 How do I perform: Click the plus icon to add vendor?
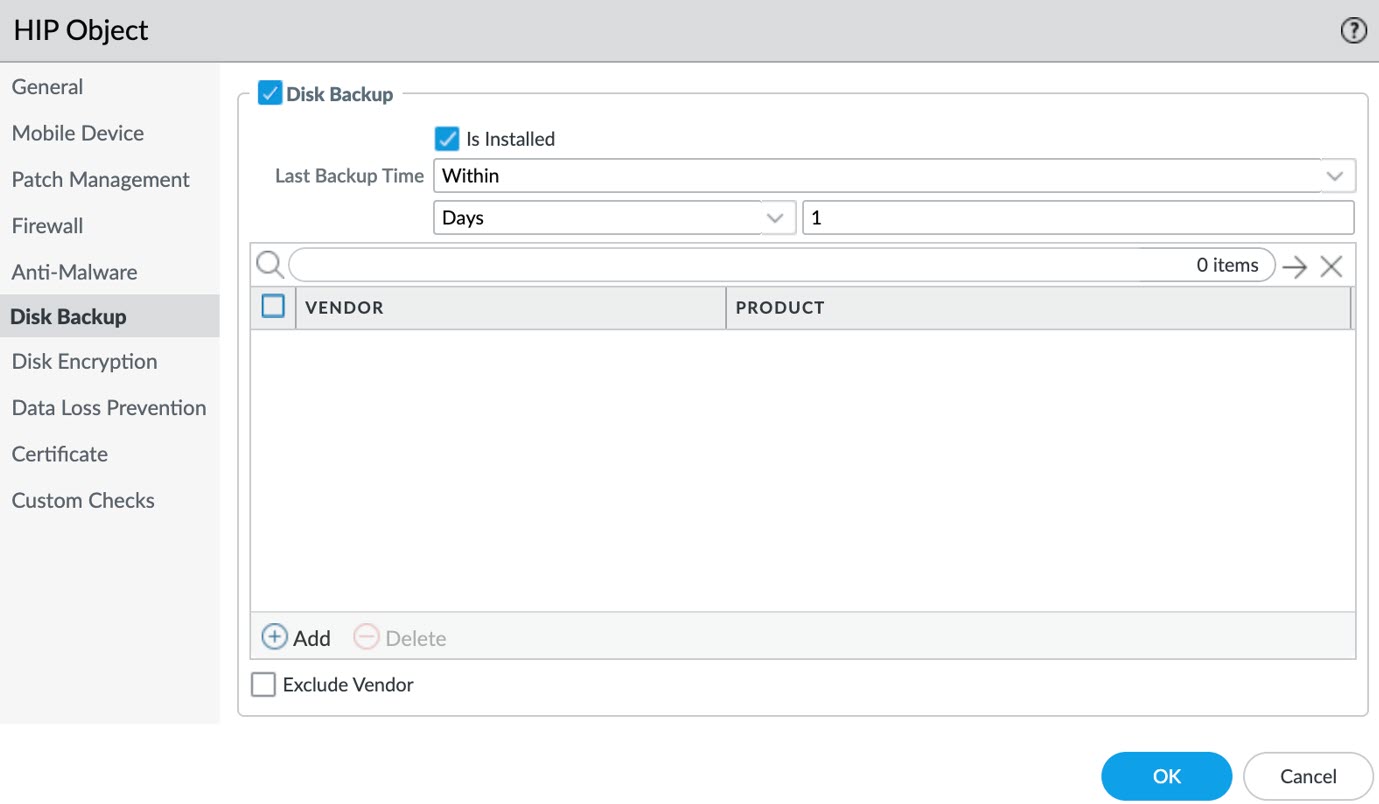(x=274, y=637)
